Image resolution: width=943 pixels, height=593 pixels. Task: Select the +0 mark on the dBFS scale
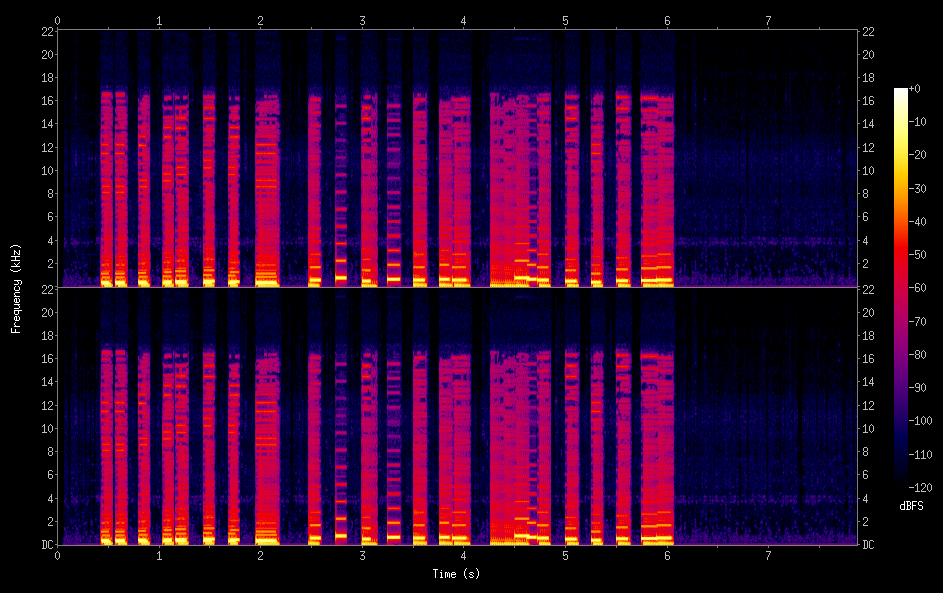[x=914, y=89]
